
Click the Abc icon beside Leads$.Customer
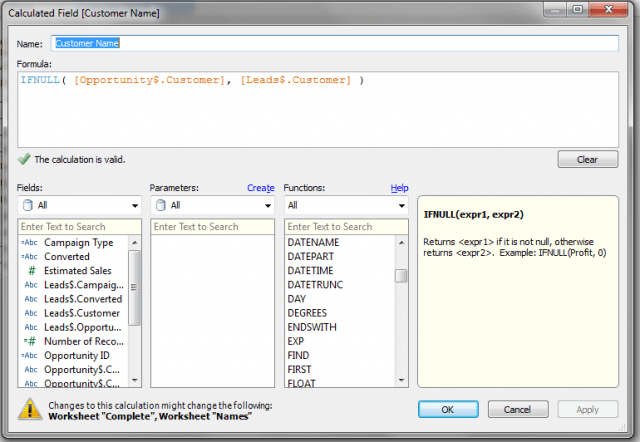(x=31, y=313)
